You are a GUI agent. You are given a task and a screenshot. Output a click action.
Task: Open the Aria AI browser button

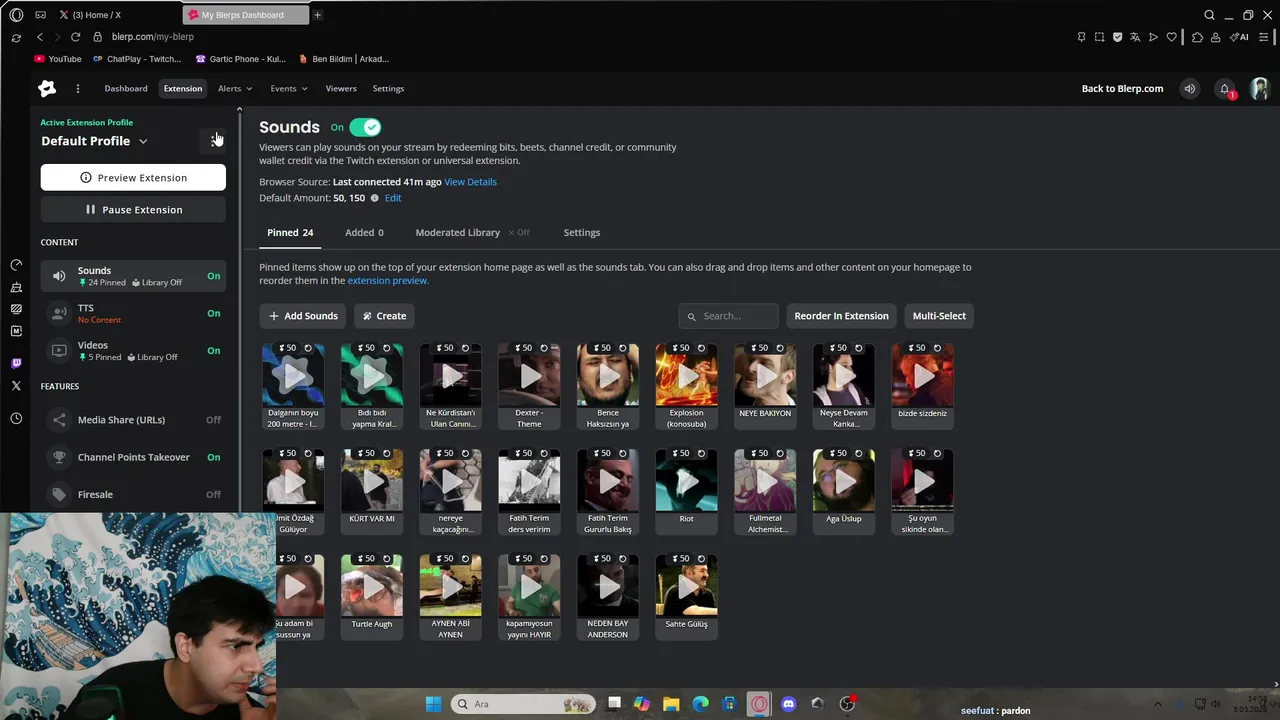click(x=1240, y=37)
